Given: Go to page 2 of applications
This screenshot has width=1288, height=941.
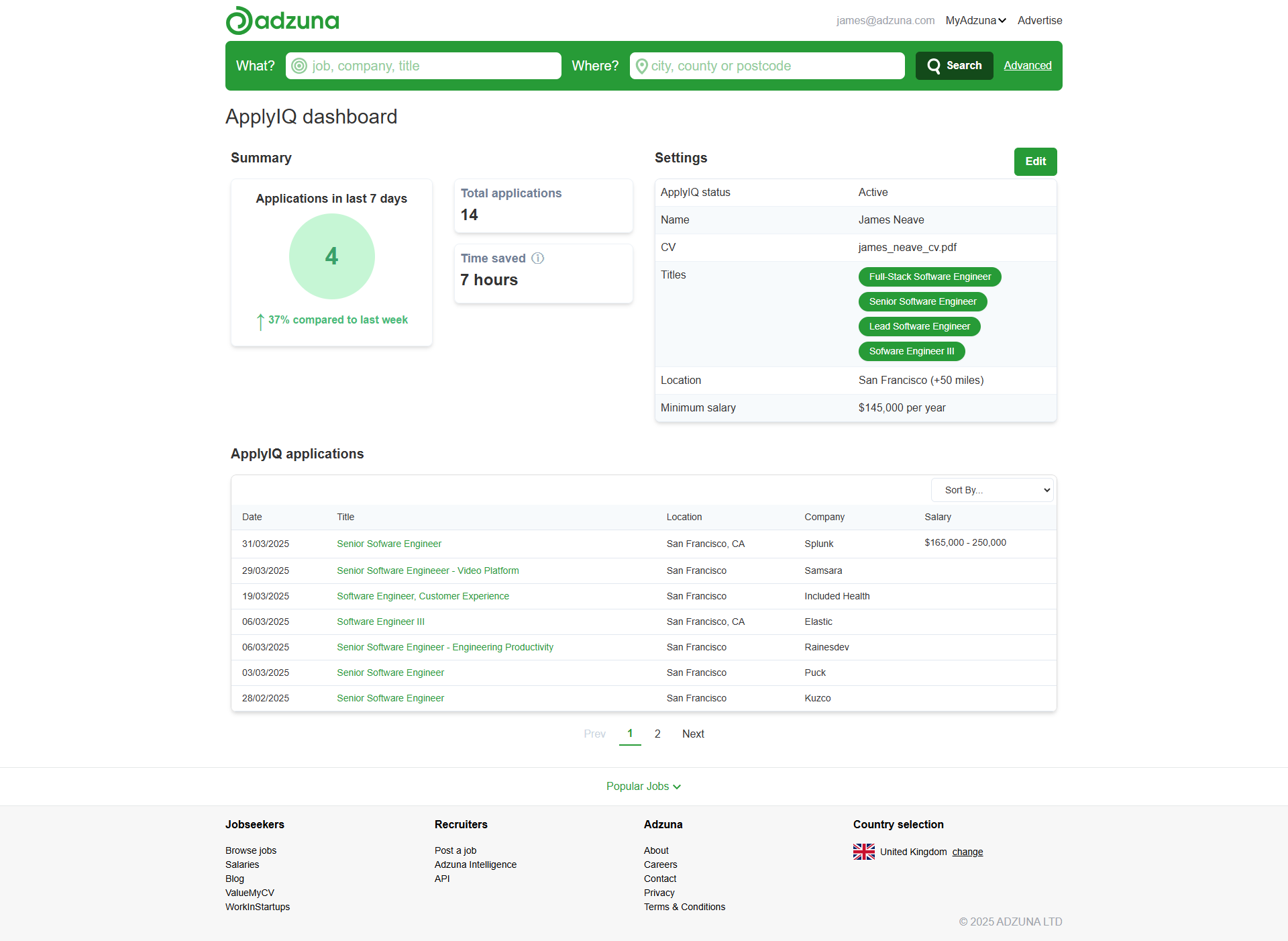Looking at the screenshot, I should tap(657, 734).
